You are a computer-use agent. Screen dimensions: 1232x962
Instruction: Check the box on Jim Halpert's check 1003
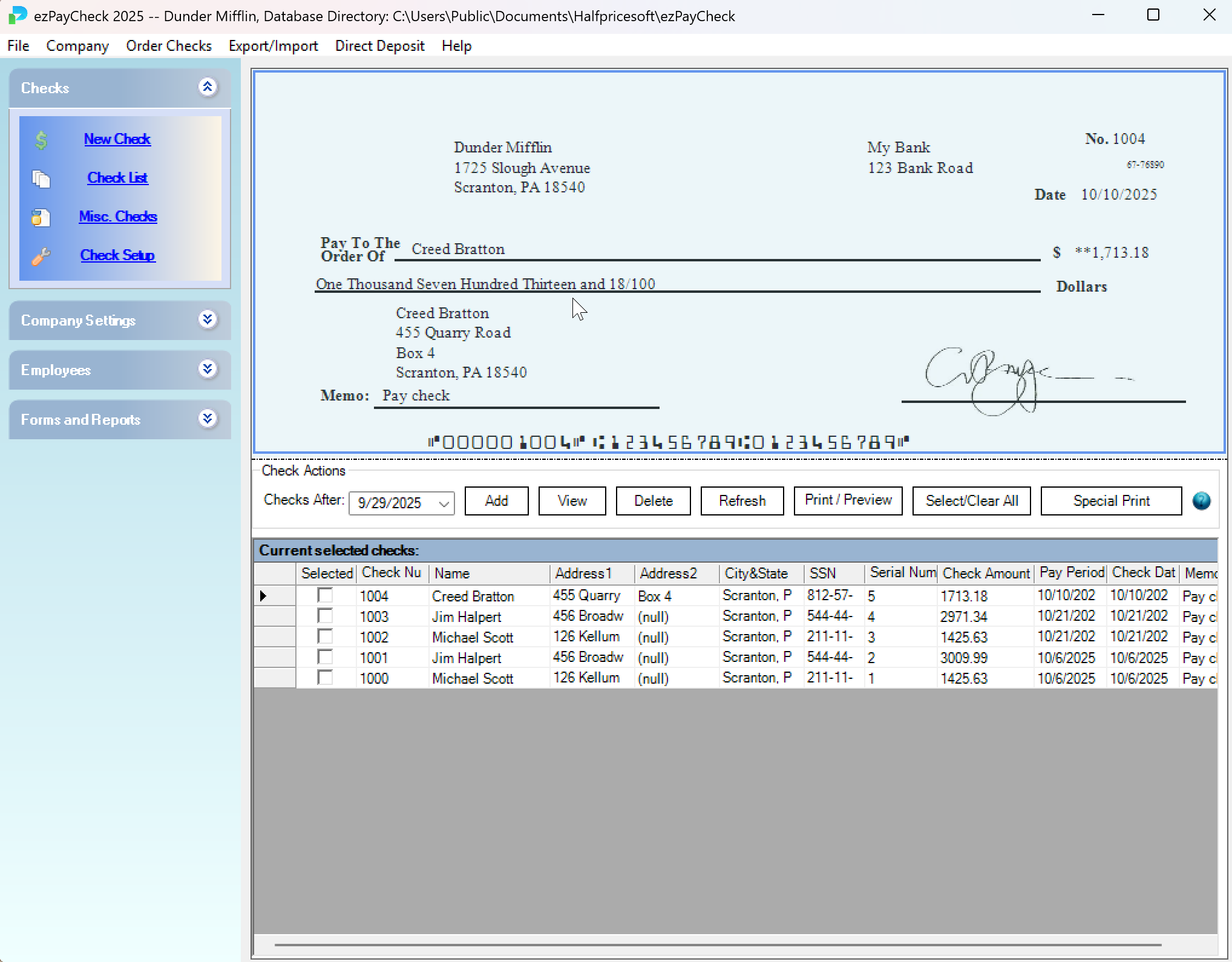click(x=326, y=616)
